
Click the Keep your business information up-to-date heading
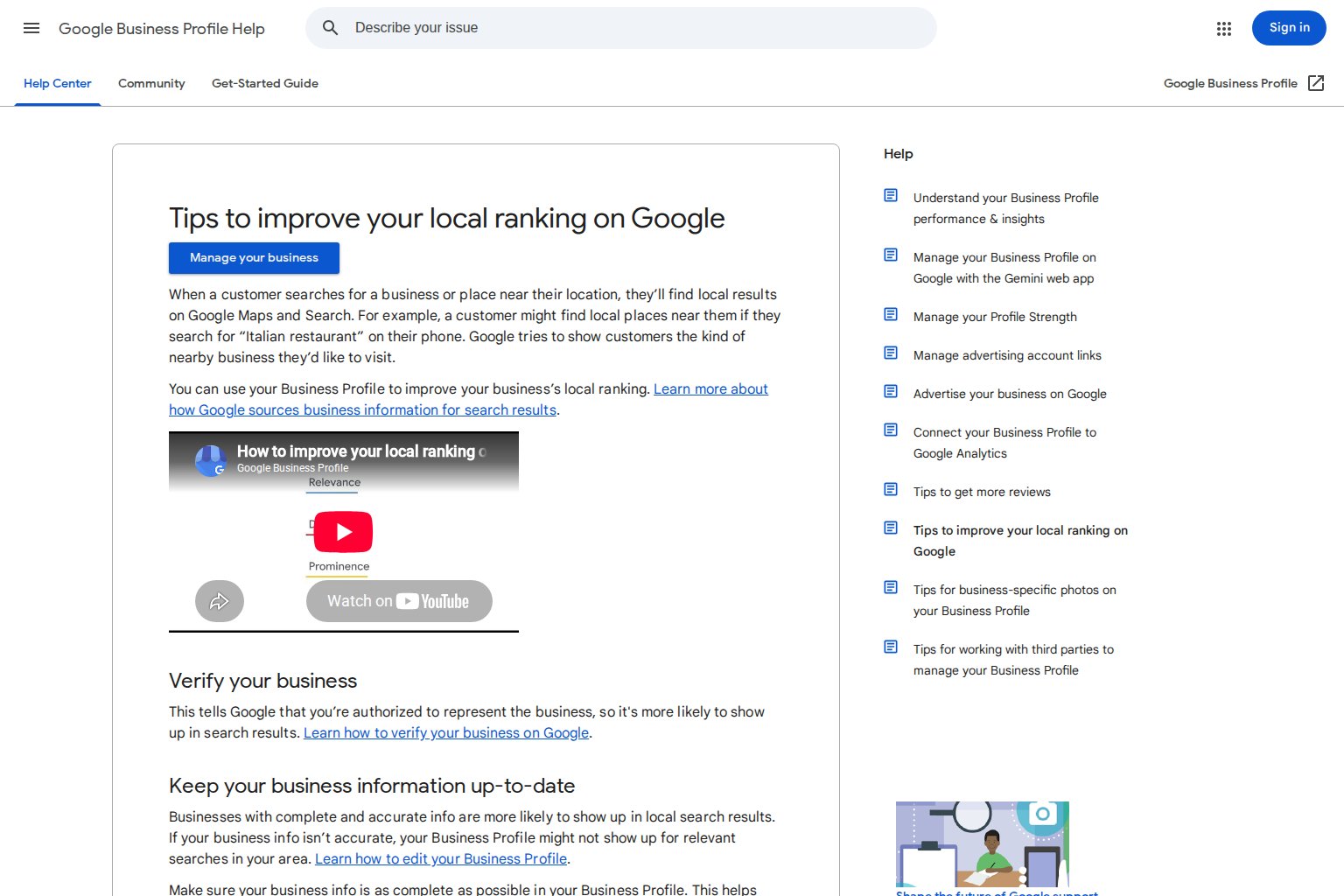point(372,786)
